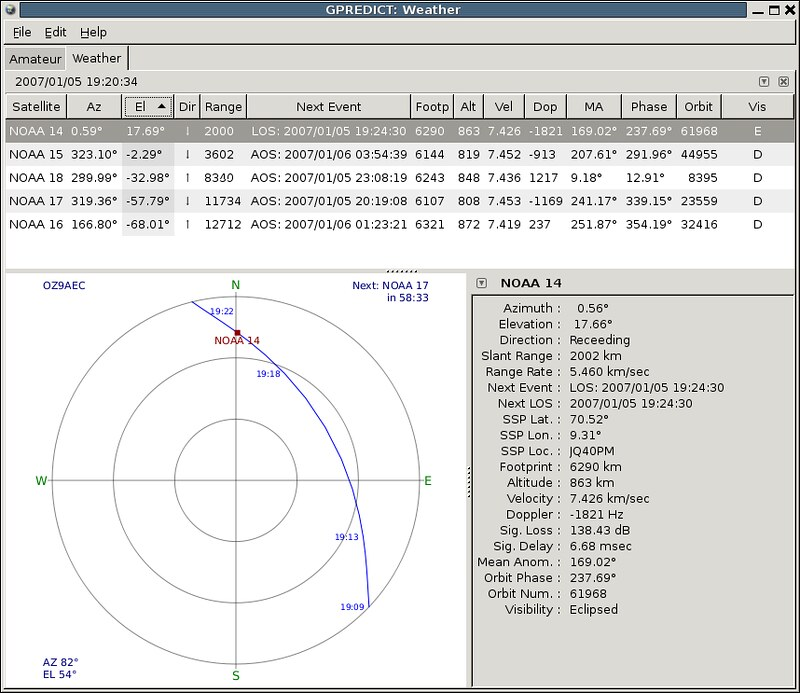Screen dimensions: 800x693
Task: Click the 19:13 time marker on pass track
Action: click(x=346, y=537)
